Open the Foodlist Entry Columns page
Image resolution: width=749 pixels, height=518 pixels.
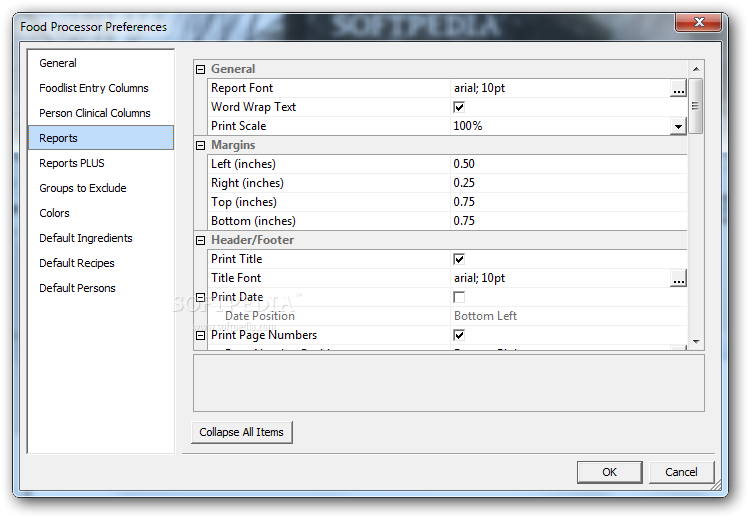(x=101, y=88)
